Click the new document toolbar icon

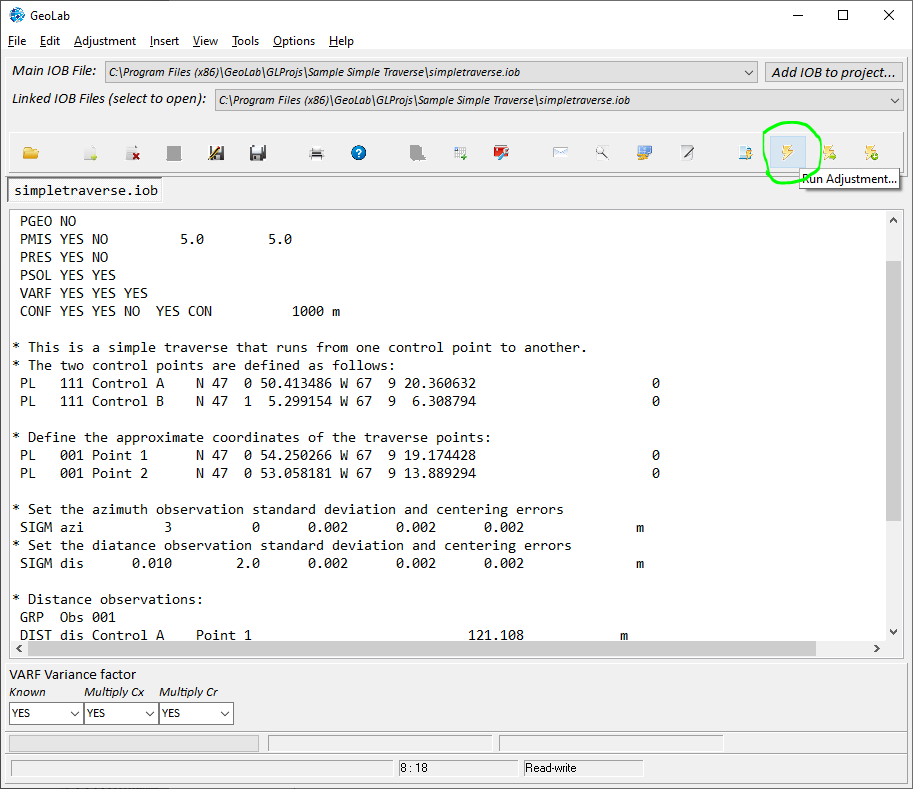90,153
